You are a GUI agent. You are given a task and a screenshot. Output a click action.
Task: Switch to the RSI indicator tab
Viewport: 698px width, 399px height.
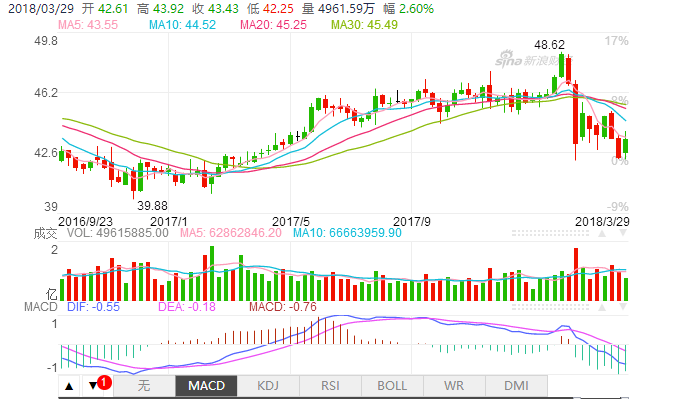330,386
